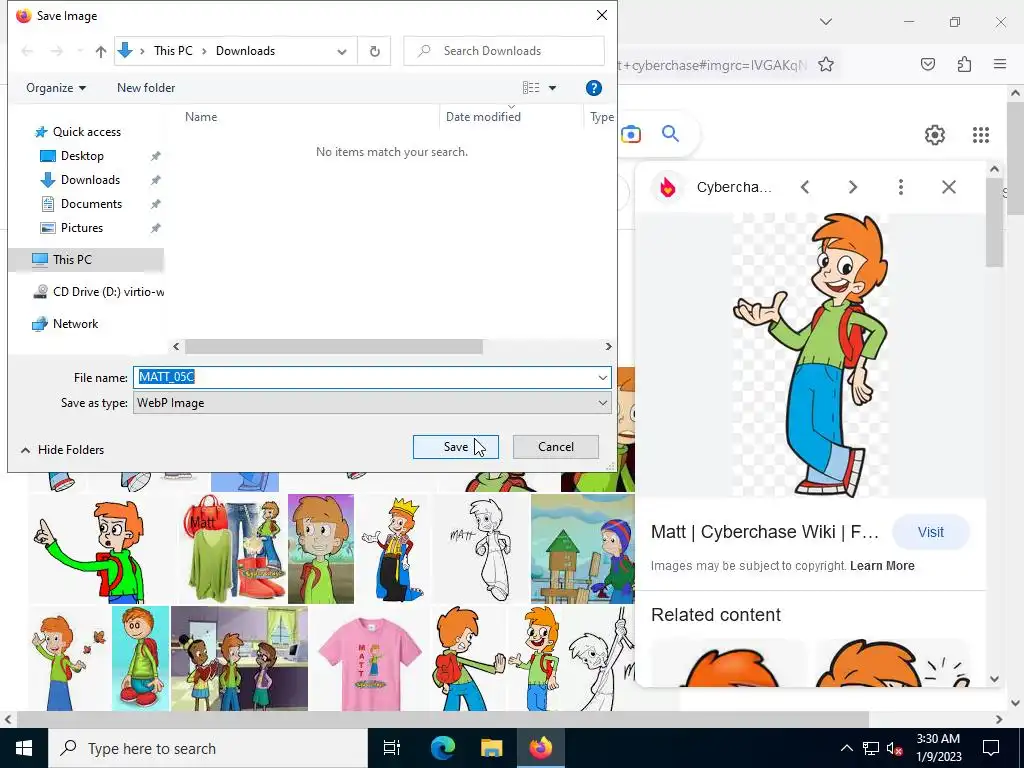
Task: Select CD Drive (D:) virtio
Action: 98,292
